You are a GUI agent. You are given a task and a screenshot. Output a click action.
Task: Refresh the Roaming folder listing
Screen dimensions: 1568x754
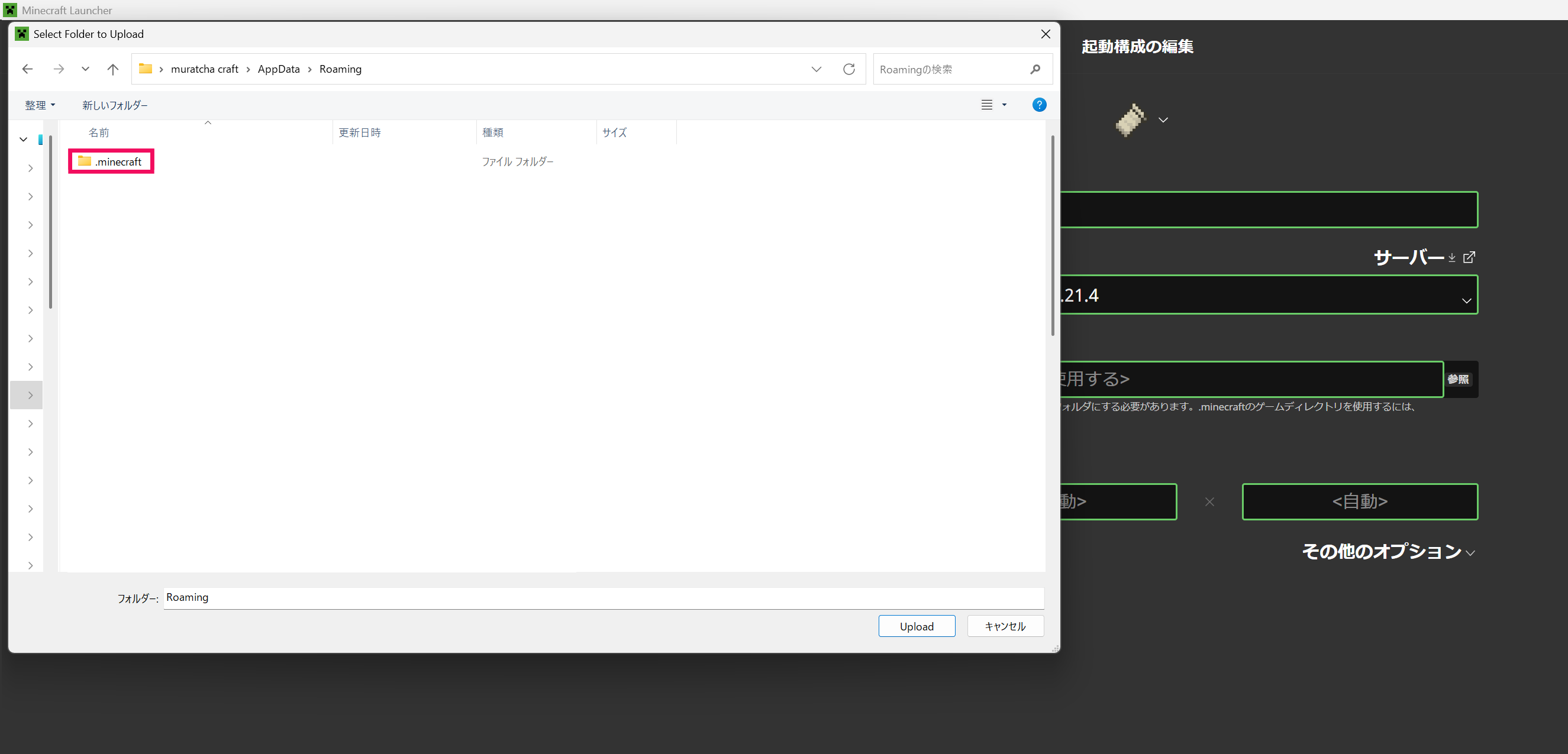point(848,69)
